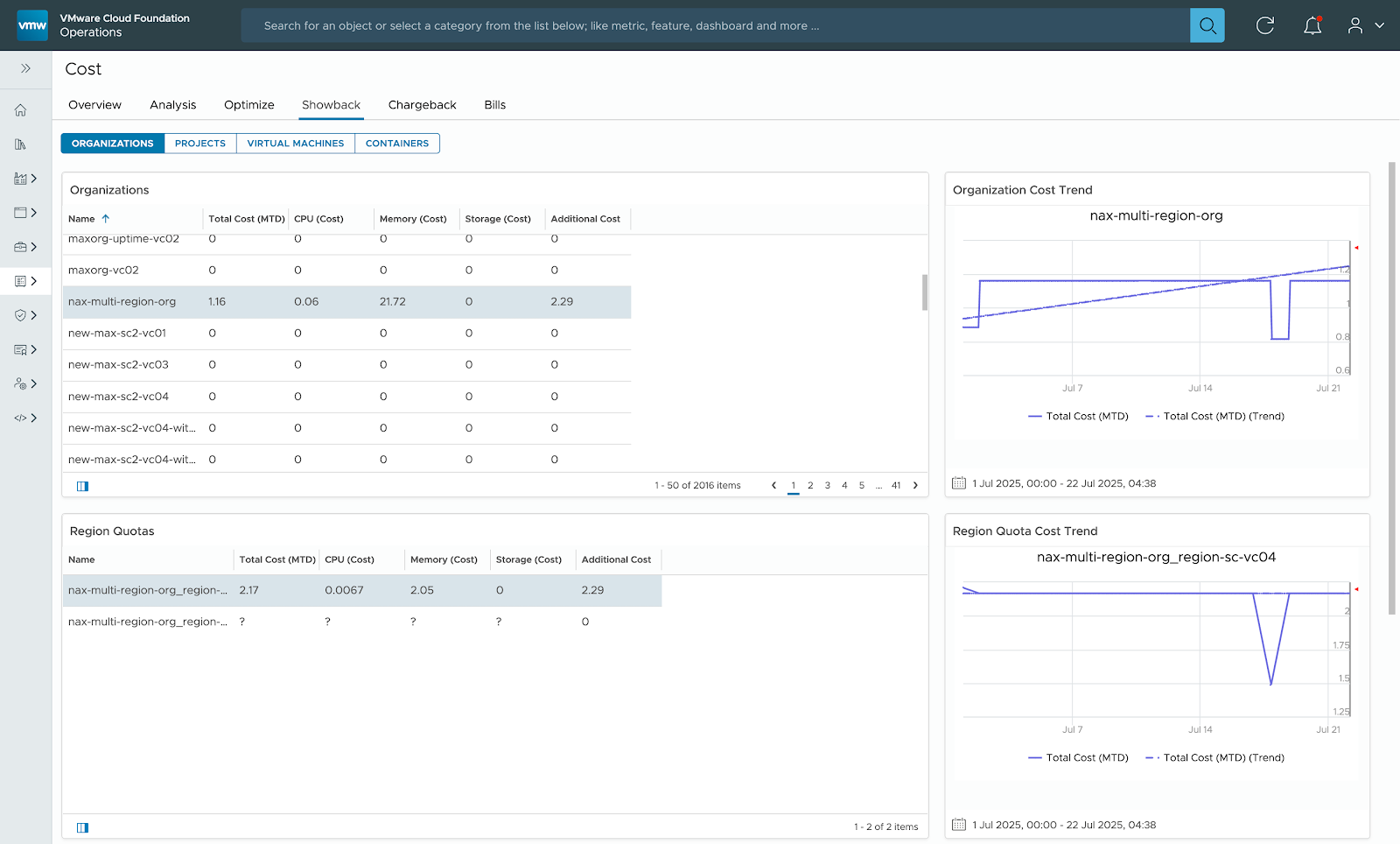This screenshot has width=1400, height=844.
Task: Toggle the Name column sort order
Action: pos(105,218)
